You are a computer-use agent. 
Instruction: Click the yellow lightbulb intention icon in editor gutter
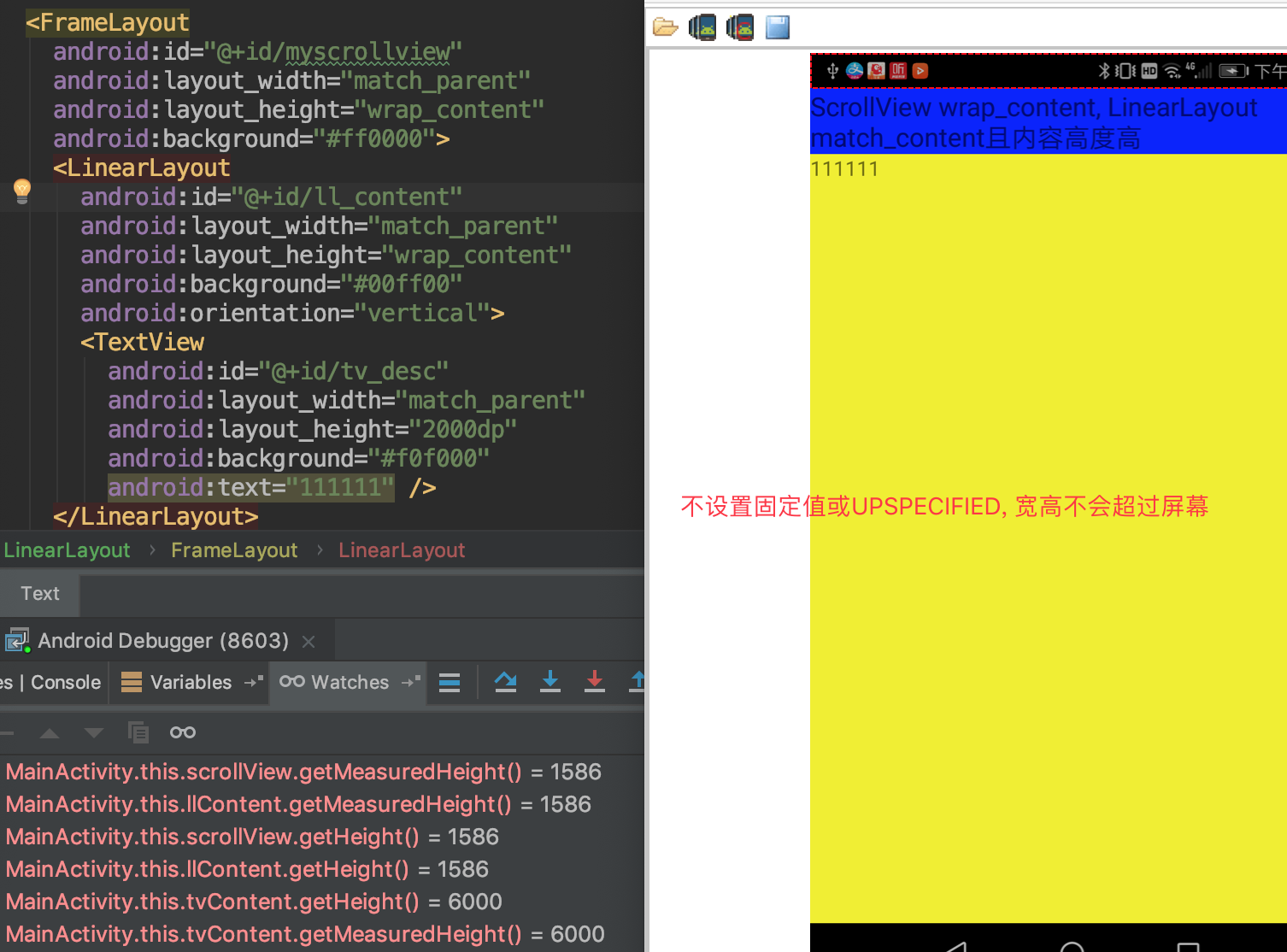(x=22, y=191)
